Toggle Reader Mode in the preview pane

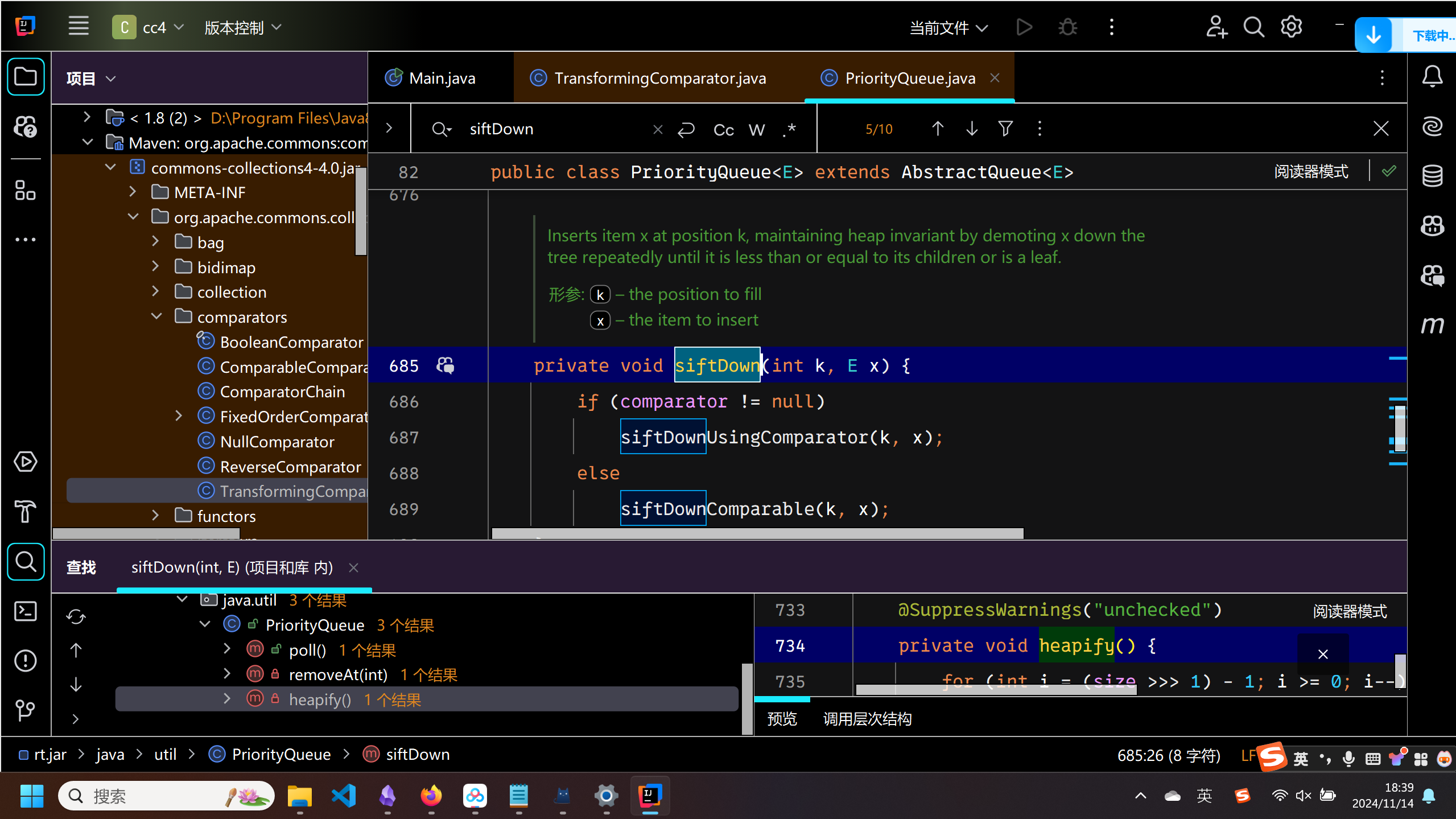click(x=1350, y=611)
